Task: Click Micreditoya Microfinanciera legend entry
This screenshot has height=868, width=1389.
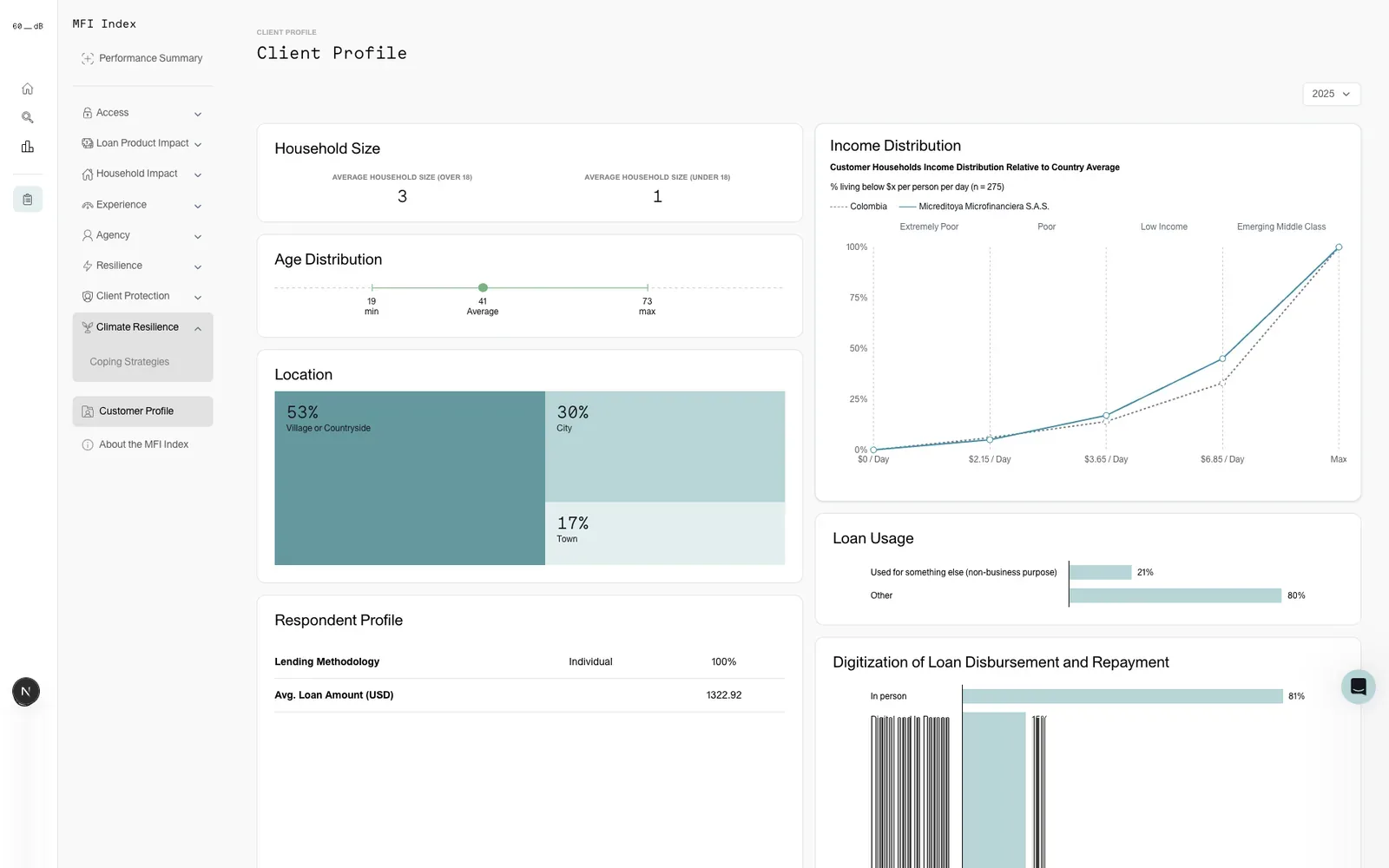Action: tap(974, 207)
